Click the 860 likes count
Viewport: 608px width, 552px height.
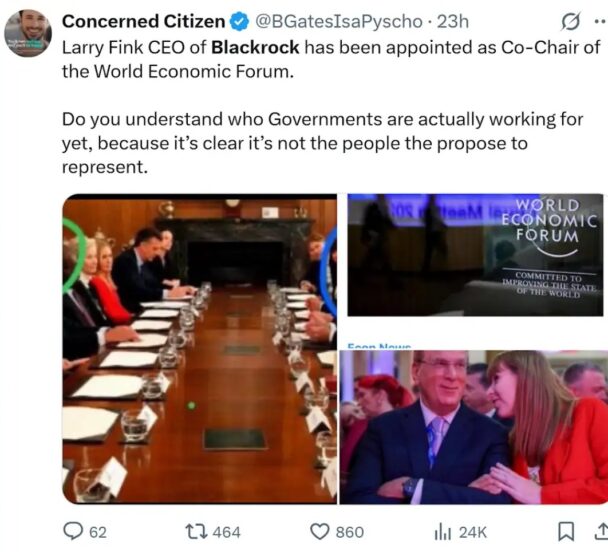coord(350,532)
